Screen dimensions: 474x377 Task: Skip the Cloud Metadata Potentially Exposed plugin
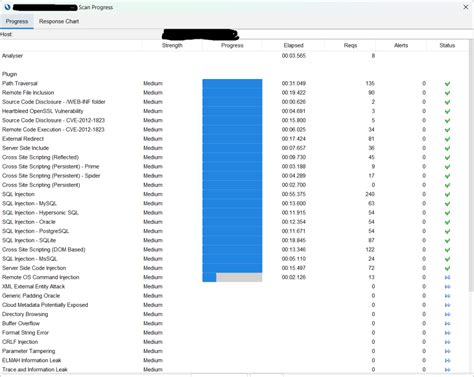[447, 305]
